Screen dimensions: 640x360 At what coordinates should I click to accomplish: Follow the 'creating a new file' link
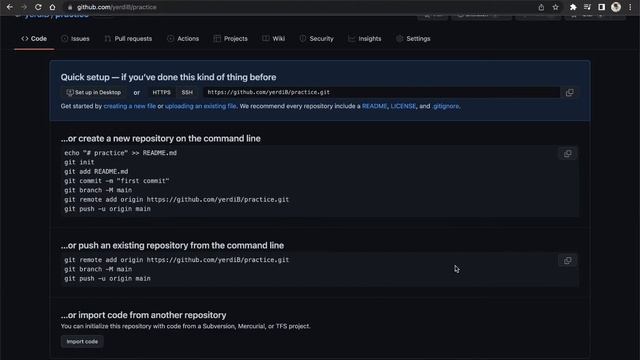coord(129,106)
